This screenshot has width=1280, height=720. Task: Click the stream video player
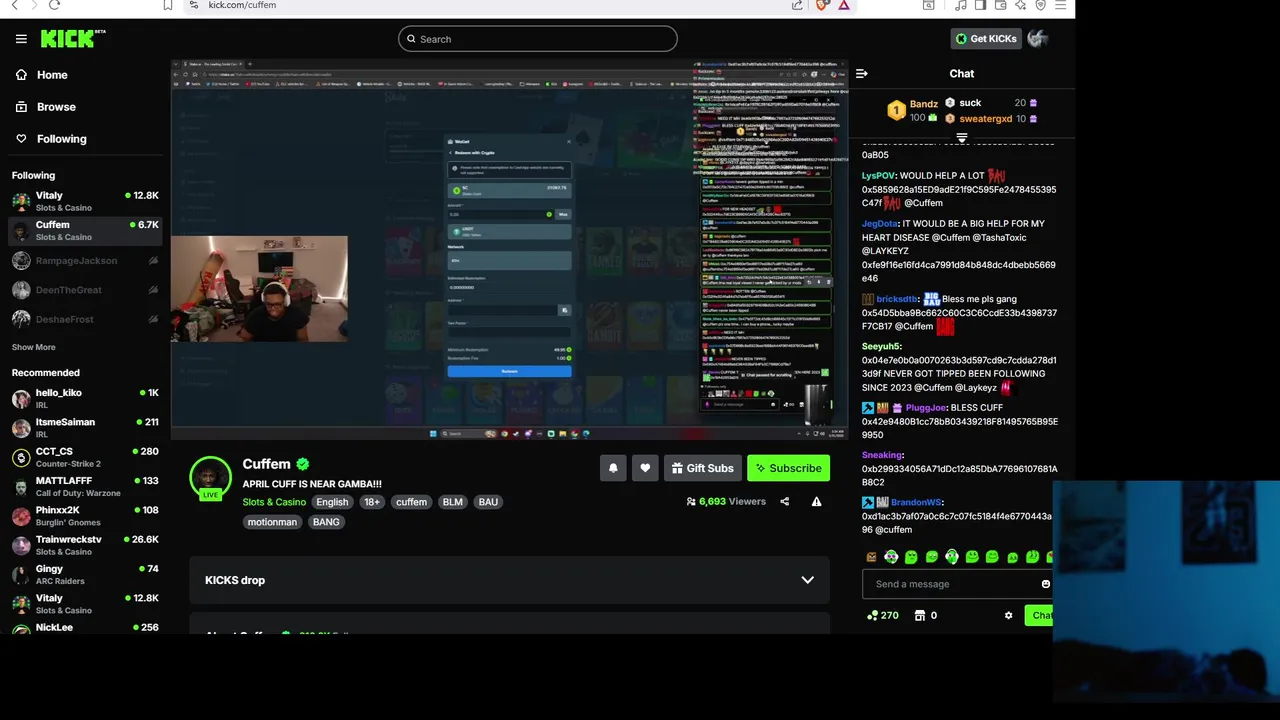point(510,250)
